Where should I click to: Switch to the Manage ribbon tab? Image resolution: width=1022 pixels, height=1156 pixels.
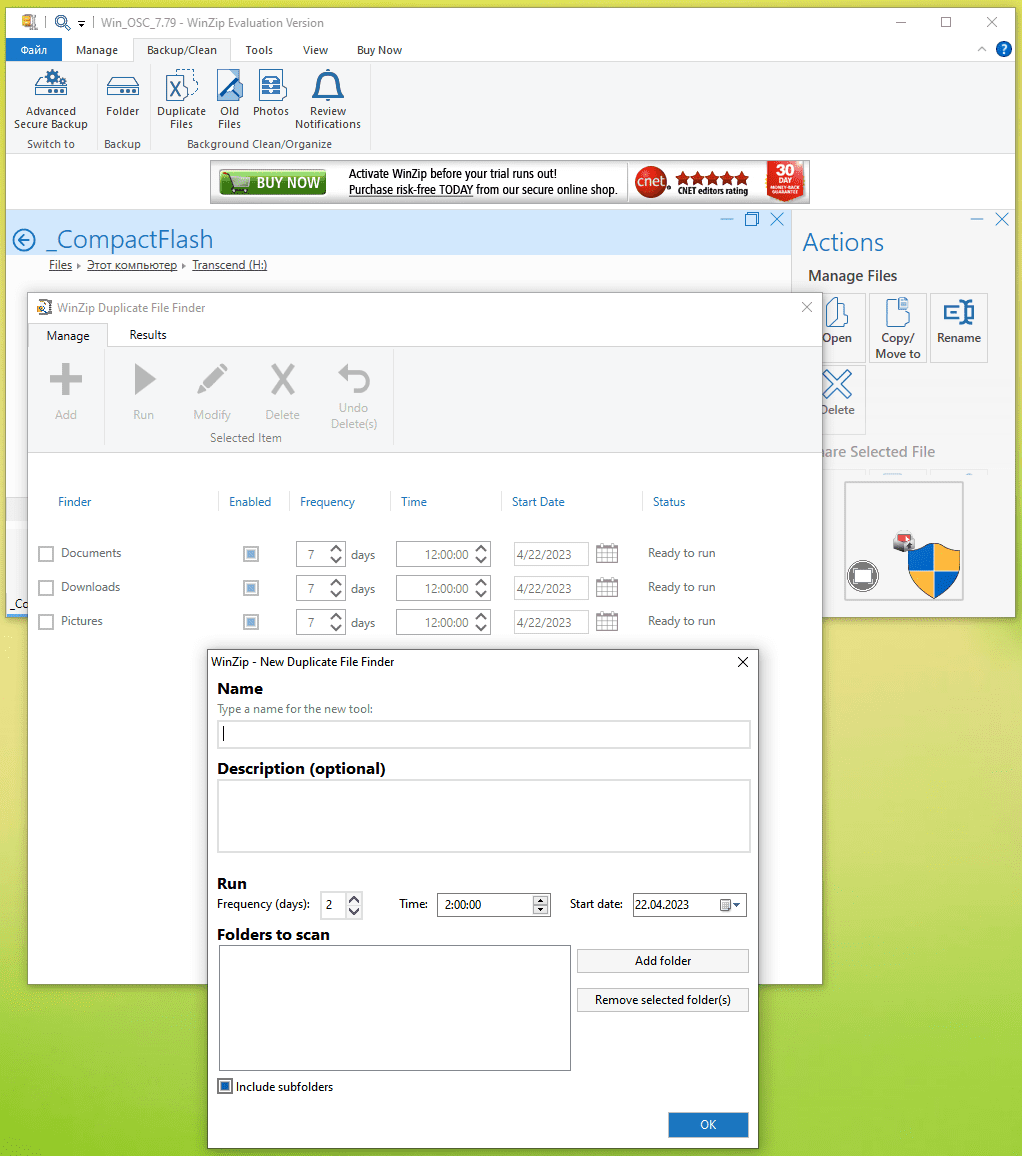[x=97, y=49]
